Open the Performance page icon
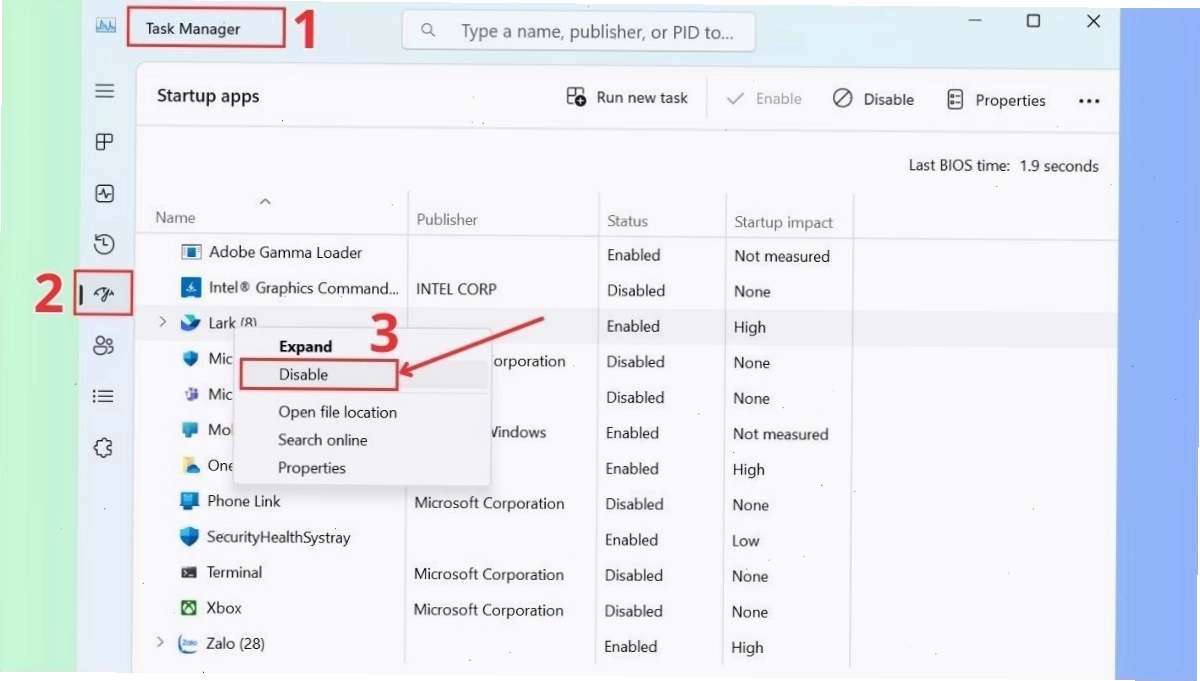The image size is (1200, 681). [104, 194]
